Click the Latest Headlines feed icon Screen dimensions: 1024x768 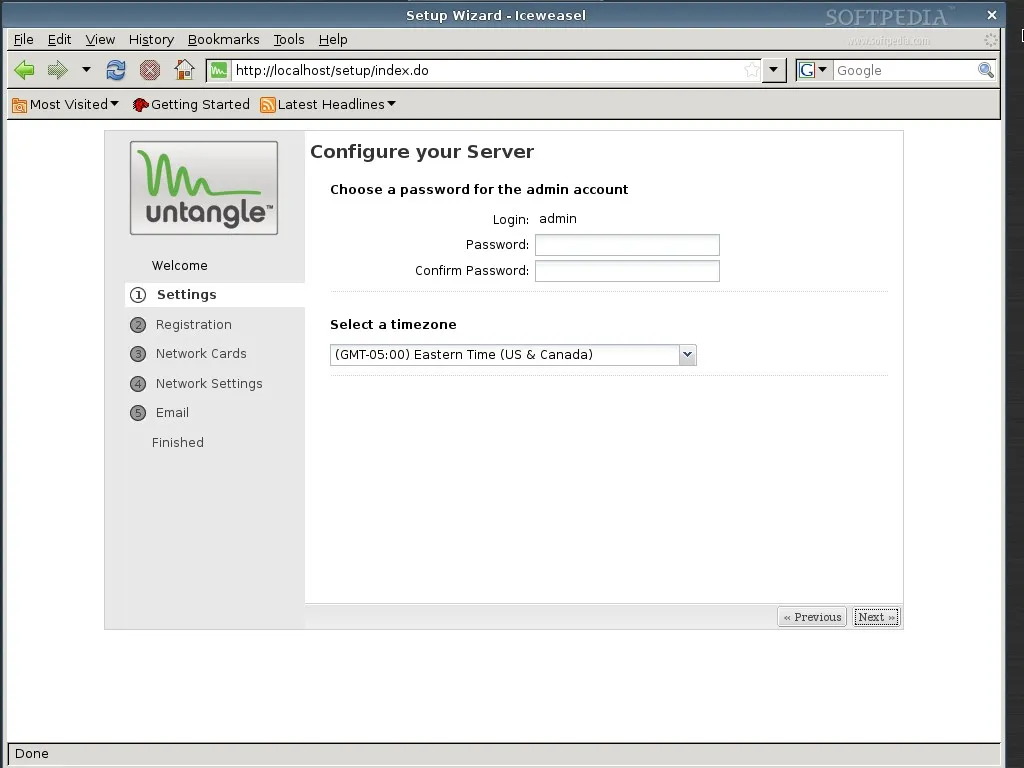265,104
